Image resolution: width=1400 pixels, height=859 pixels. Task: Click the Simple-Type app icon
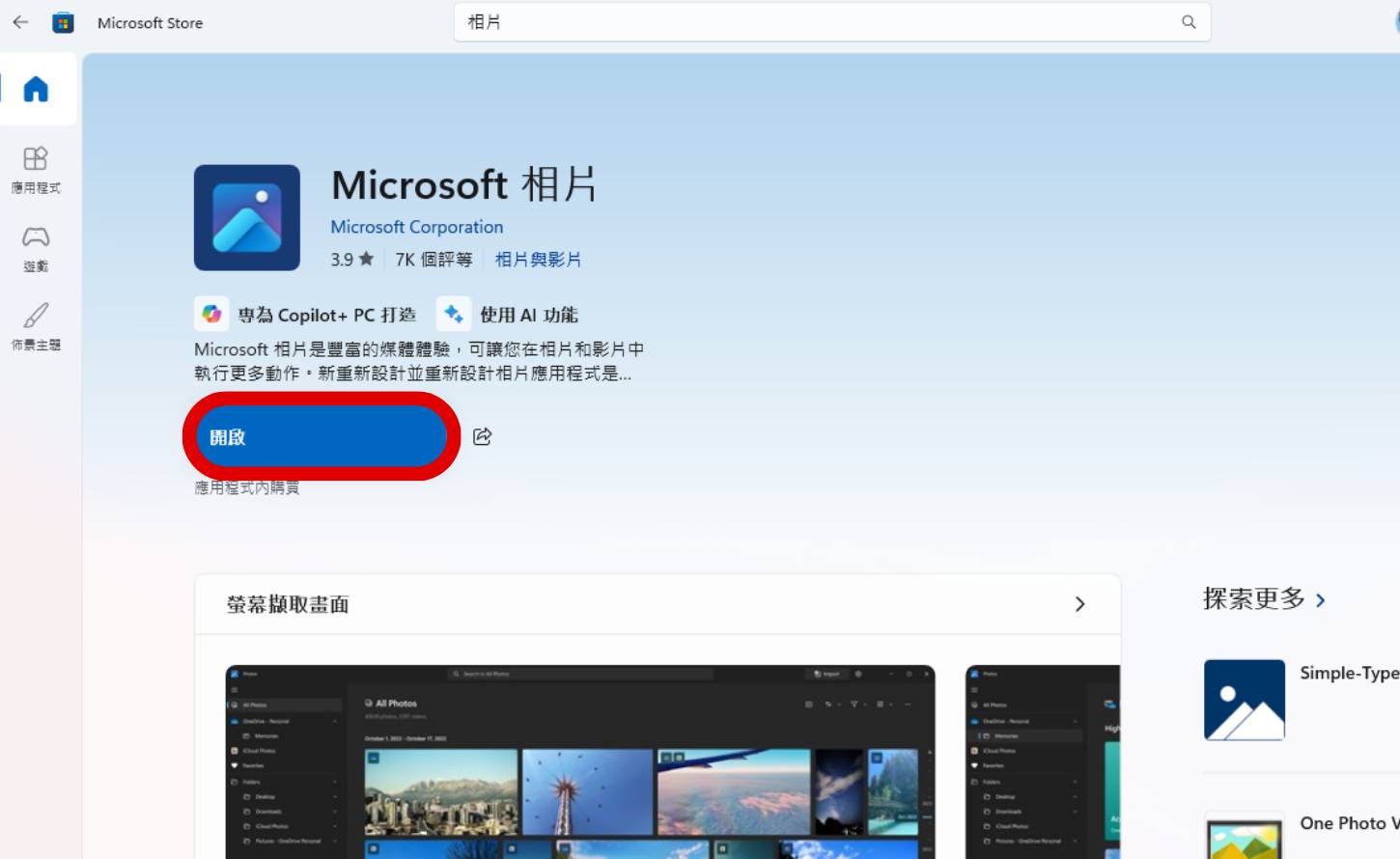coord(1245,700)
